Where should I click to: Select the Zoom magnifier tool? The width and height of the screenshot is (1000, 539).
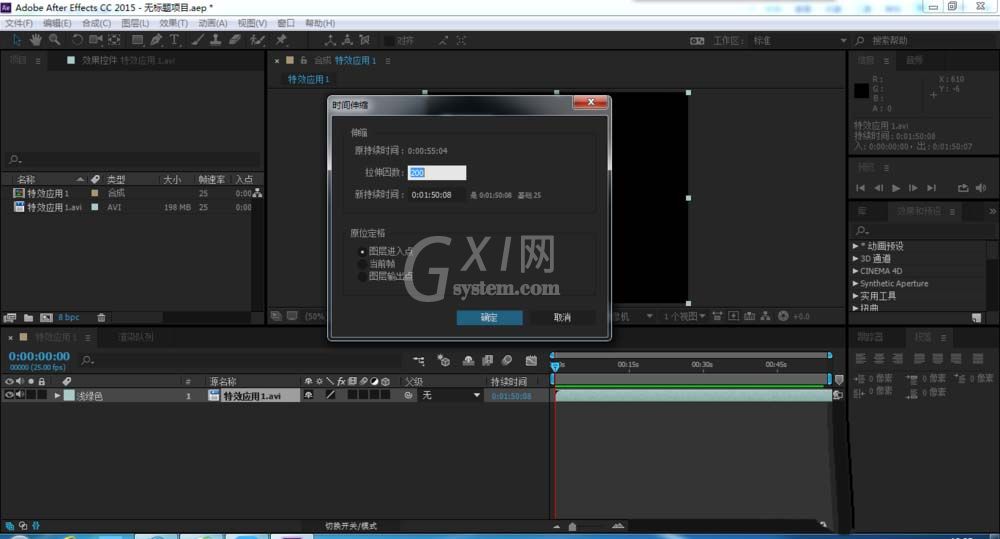coord(55,40)
